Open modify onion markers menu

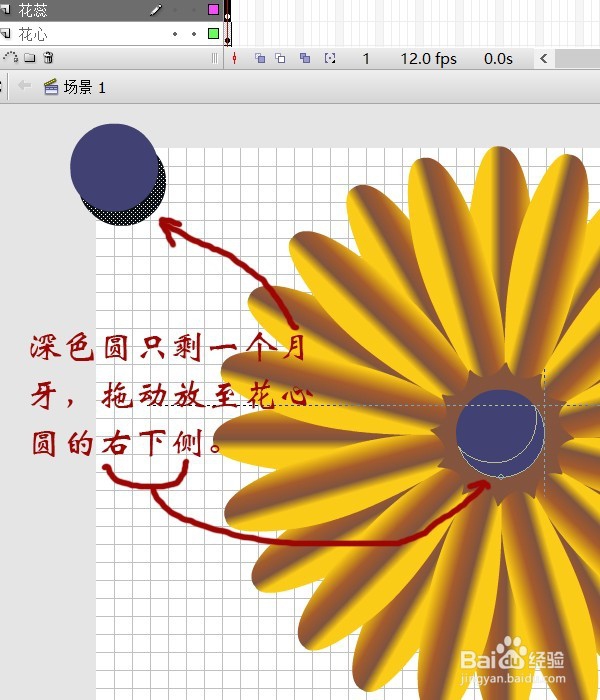(330, 58)
